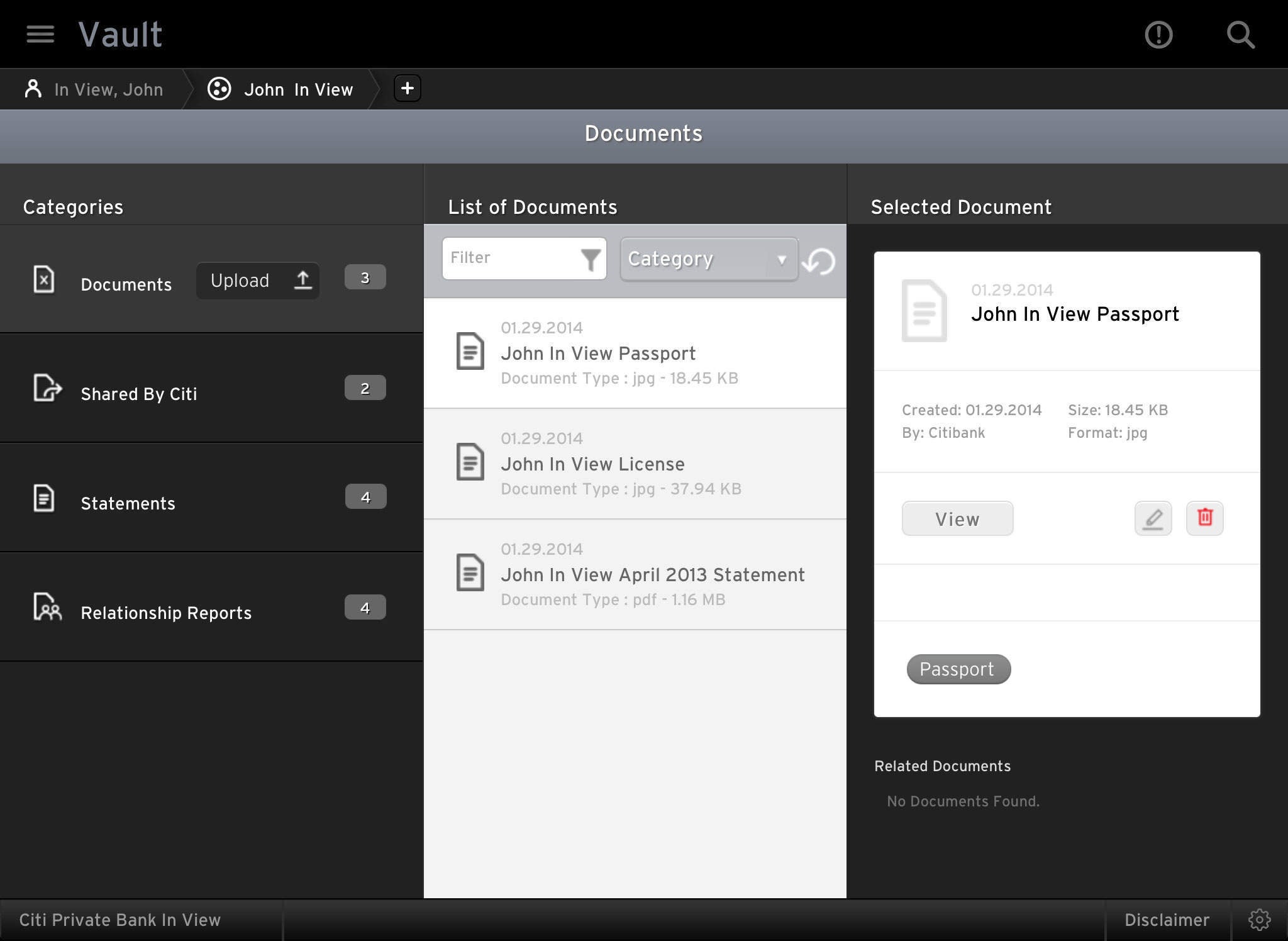
Task: Click the relationship circle icon
Action: 219,89
